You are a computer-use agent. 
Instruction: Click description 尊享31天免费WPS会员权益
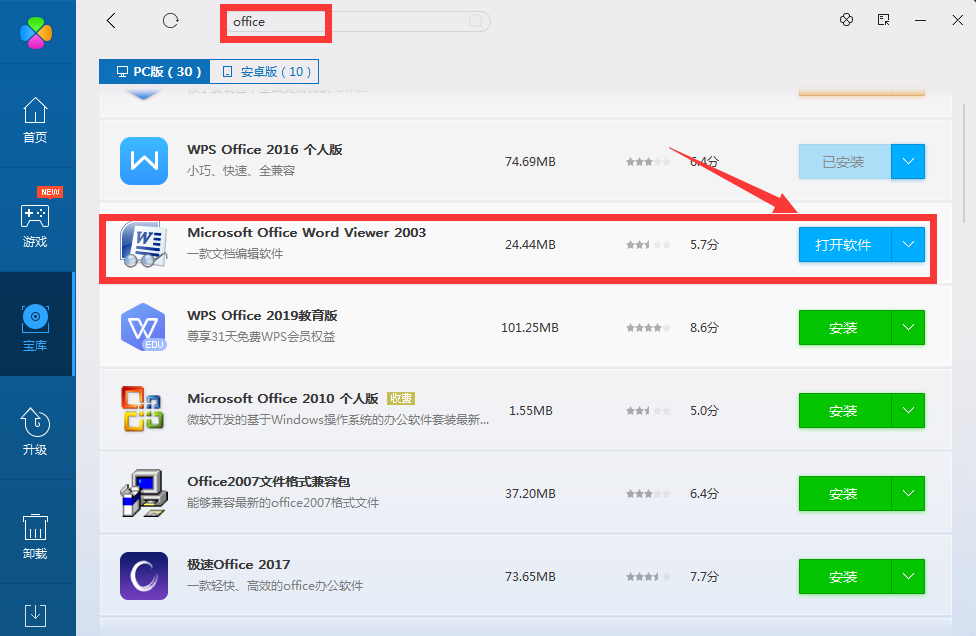pos(261,337)
